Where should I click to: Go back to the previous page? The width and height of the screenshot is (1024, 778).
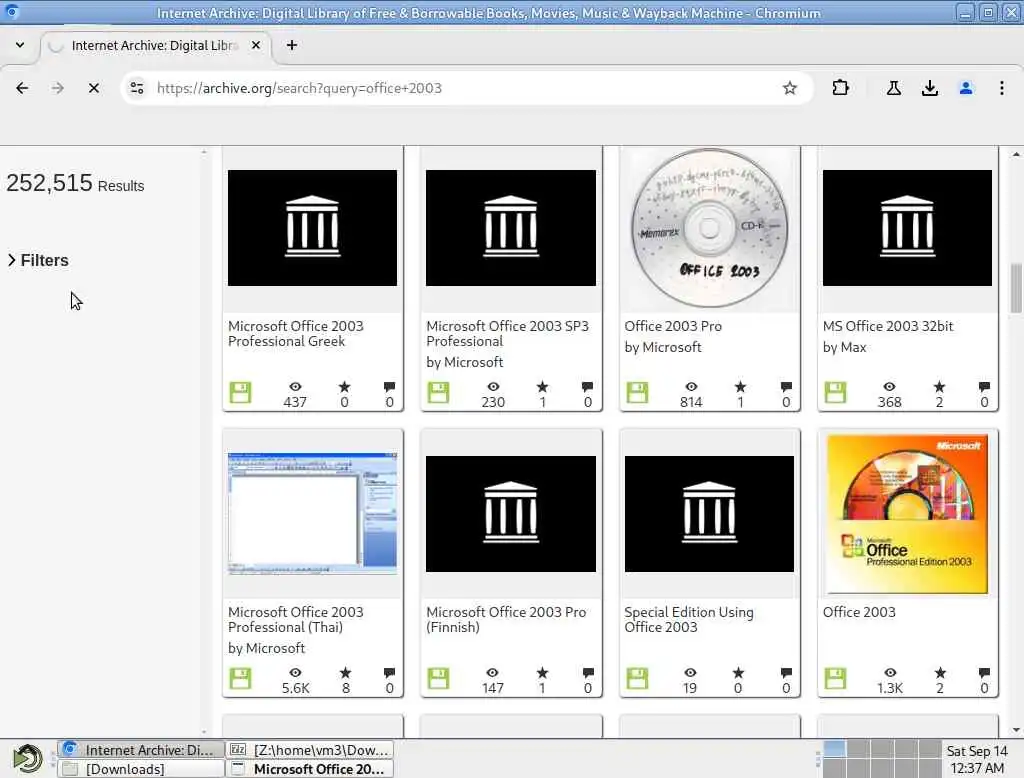click(22, 88)
